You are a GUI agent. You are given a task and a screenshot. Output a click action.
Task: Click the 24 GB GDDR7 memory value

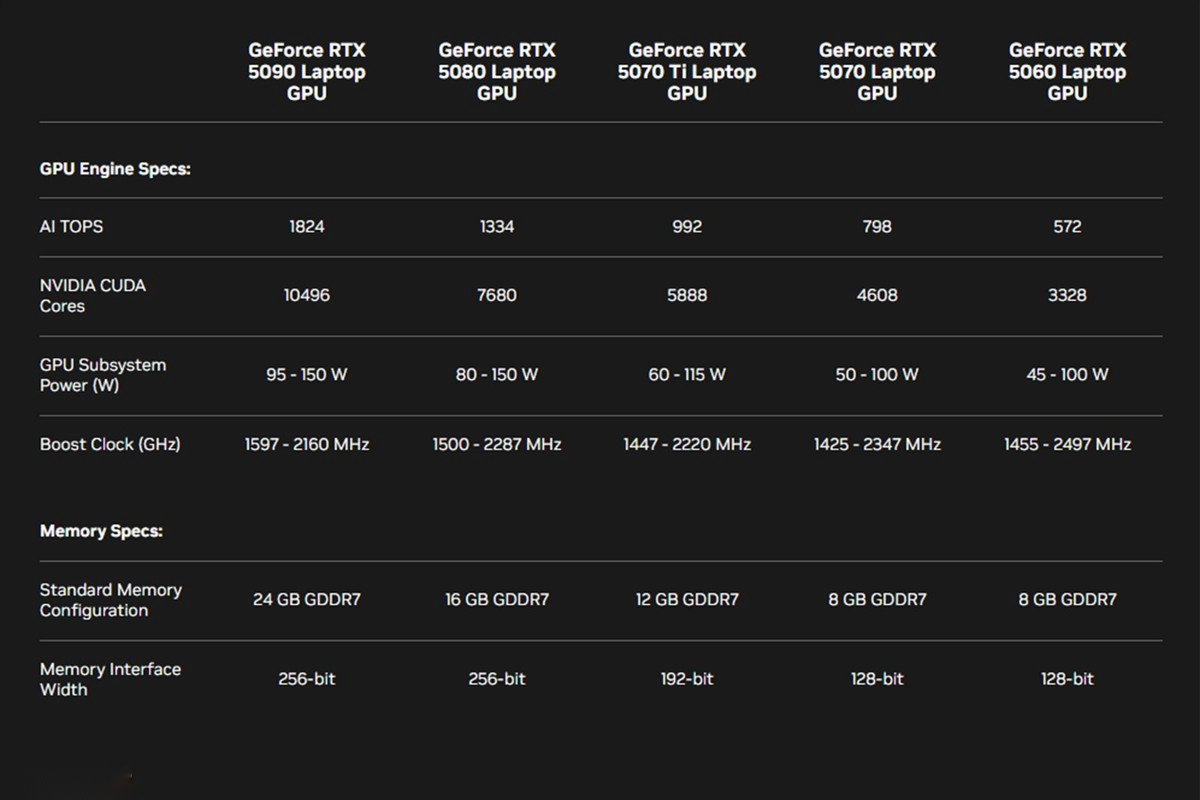[307, 600]
